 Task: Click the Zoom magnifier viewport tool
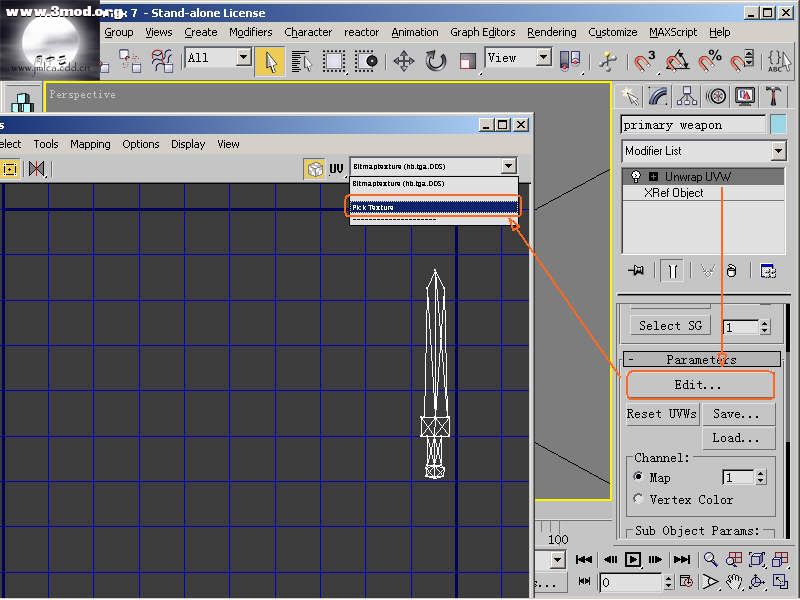tap(710, 560)
